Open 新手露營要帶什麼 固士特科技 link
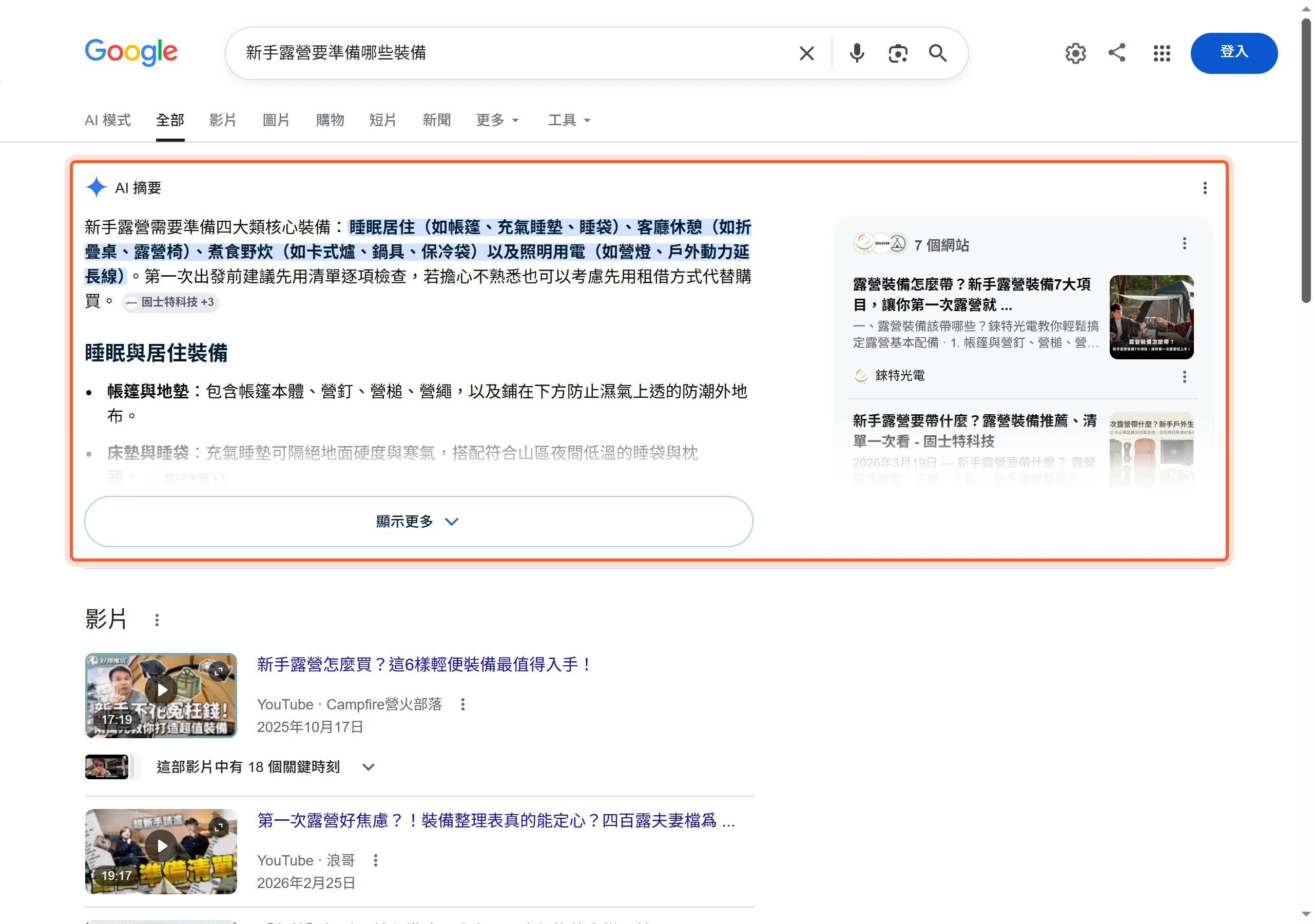The width and height of the screenshot is (1314, 924). coord(975,431)
